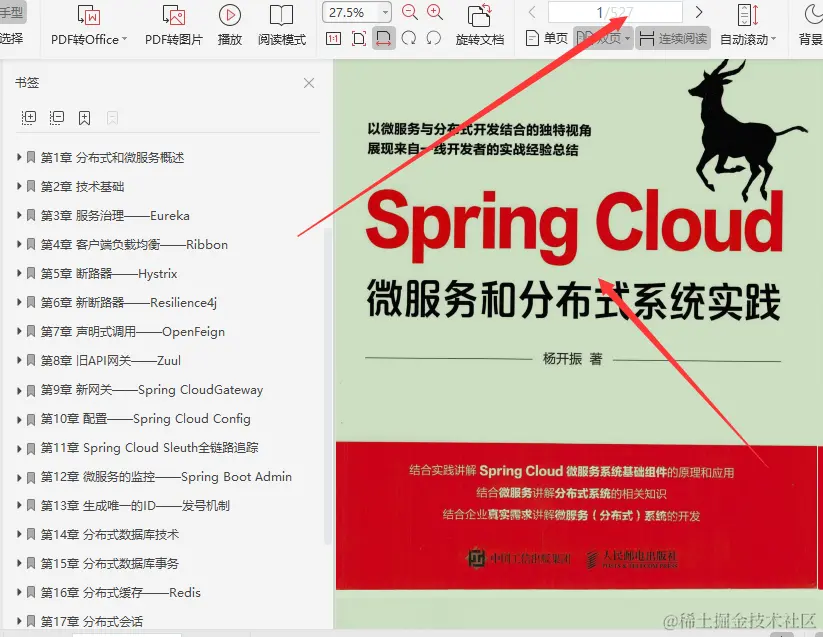Screen dimensions: 823x637
Task: Open the 双页 dropdown arrow
Action: coord(627,39)
